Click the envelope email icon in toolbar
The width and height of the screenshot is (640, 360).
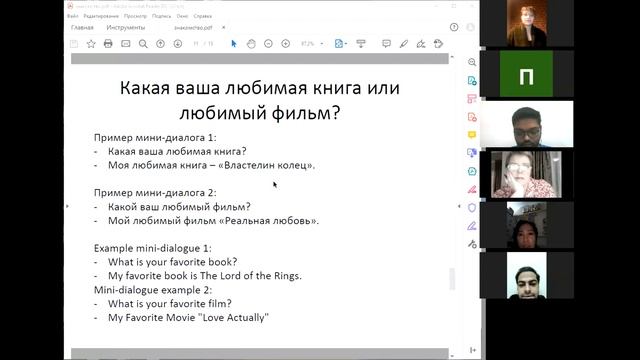coord(126,44)
